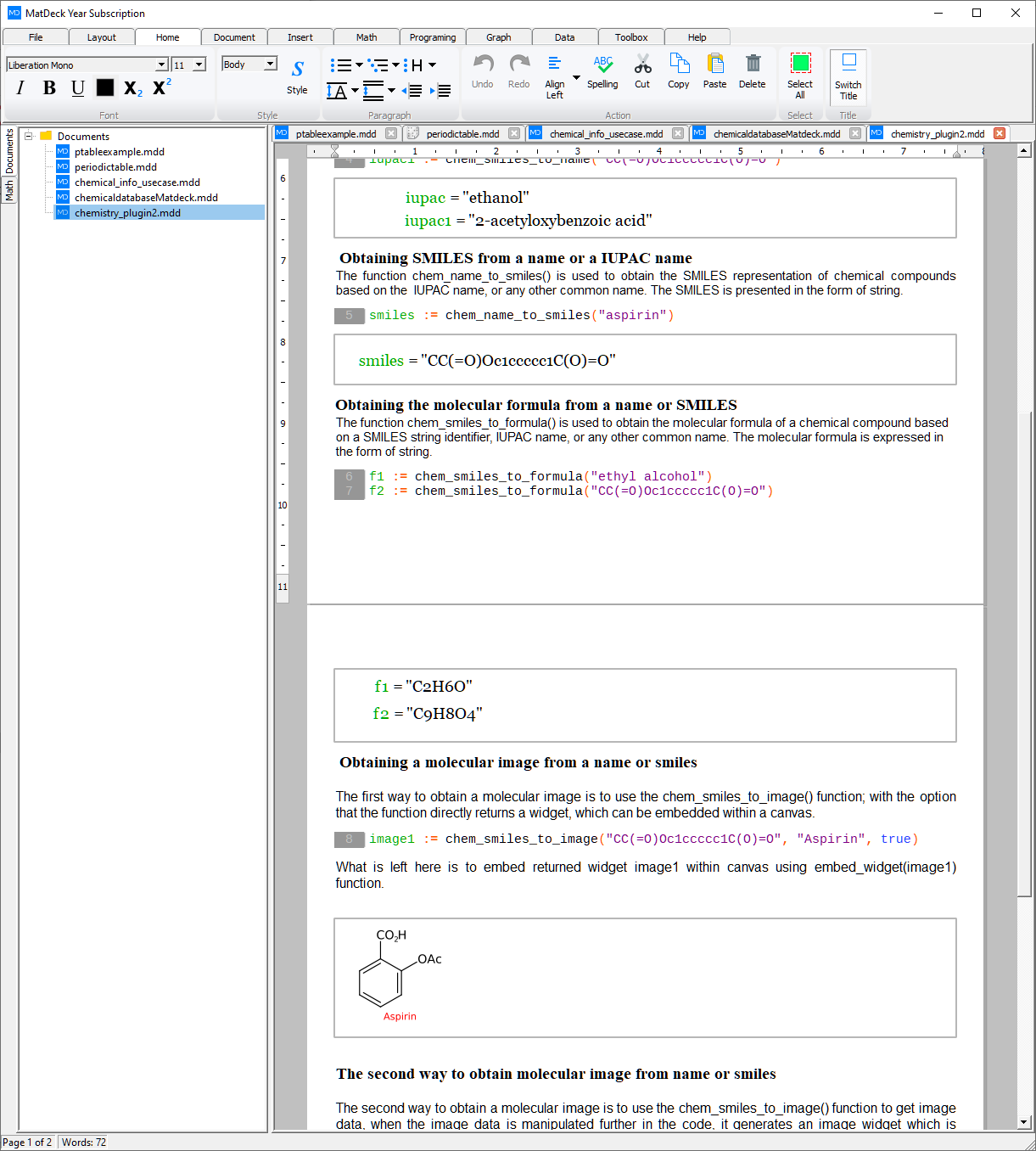Toggle bold formatting
Screen dimensions: 1036x1151
point(49,87)
